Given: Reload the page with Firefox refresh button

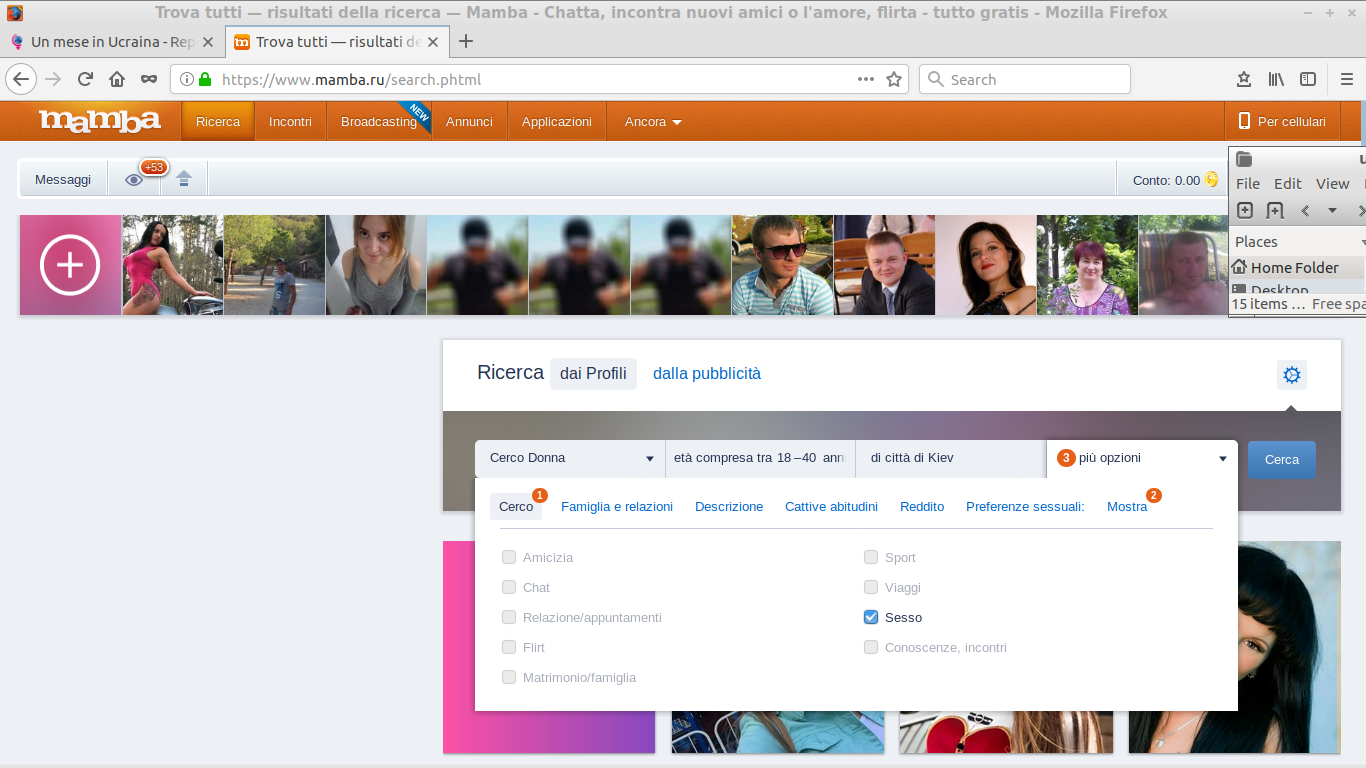Looking at the screenshot, I should click(x=85, y=79).
